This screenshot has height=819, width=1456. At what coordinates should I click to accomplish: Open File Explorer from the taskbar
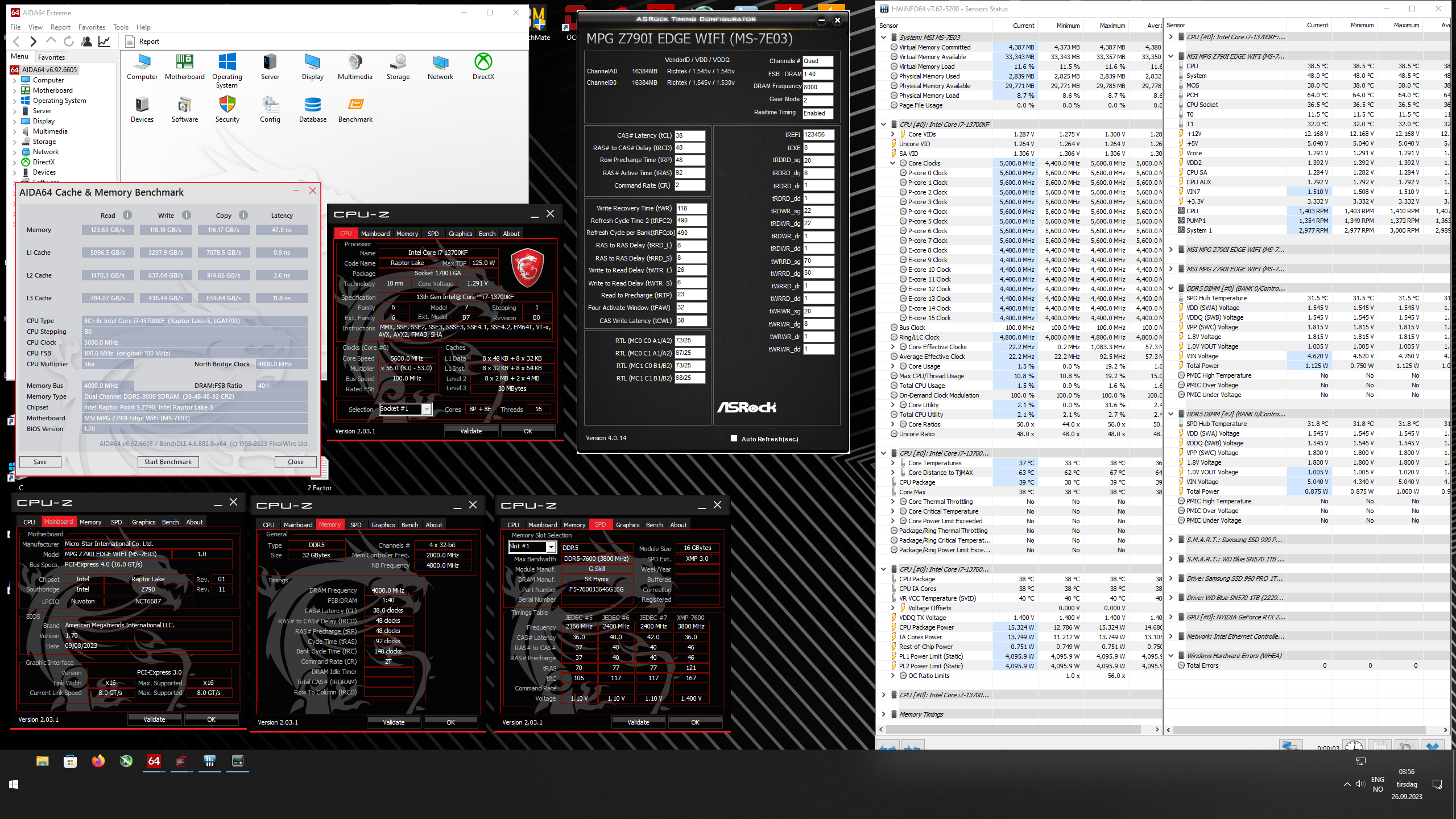pos(43,761)
